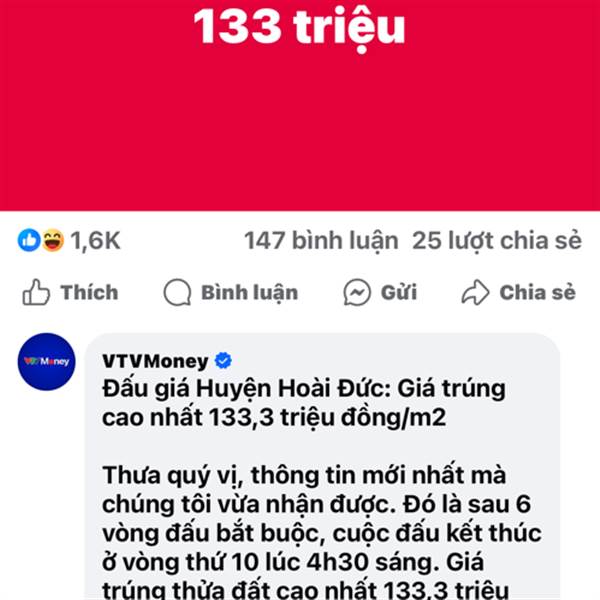Click the Chia sẻ button label
Screen dimensions: 600x600
point(538,292)
